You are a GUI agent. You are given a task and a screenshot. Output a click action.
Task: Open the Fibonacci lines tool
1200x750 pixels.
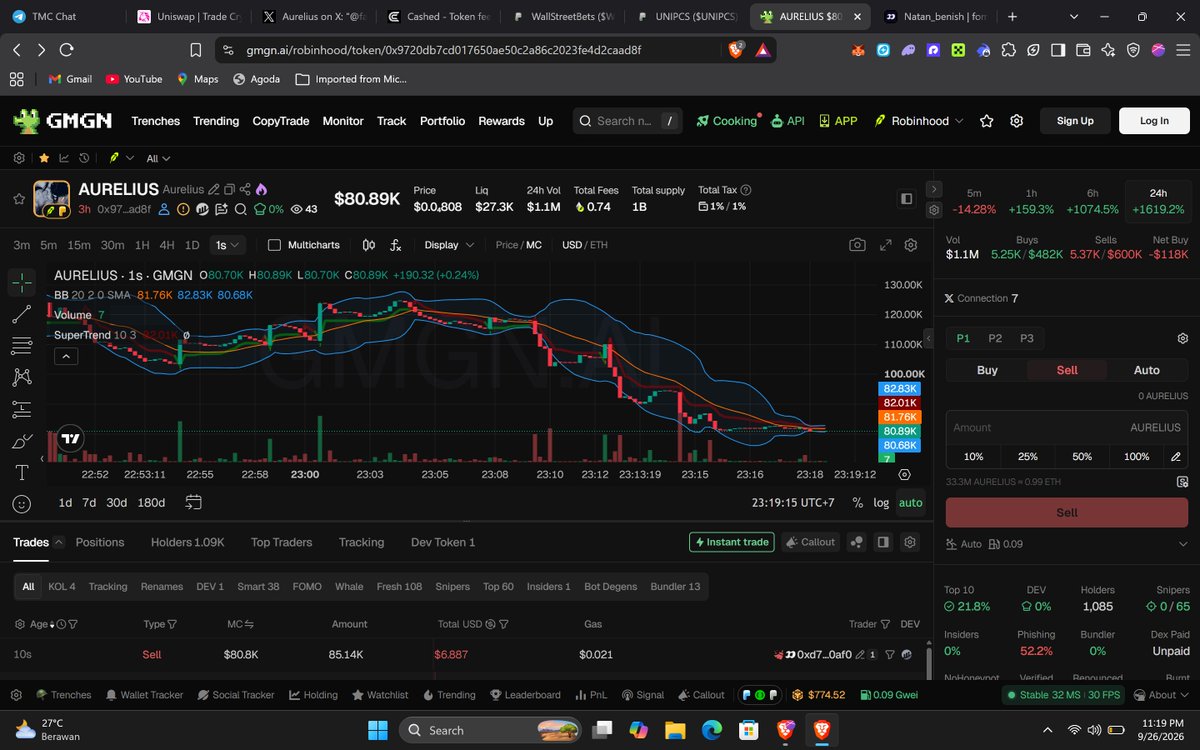pos(21,346)
